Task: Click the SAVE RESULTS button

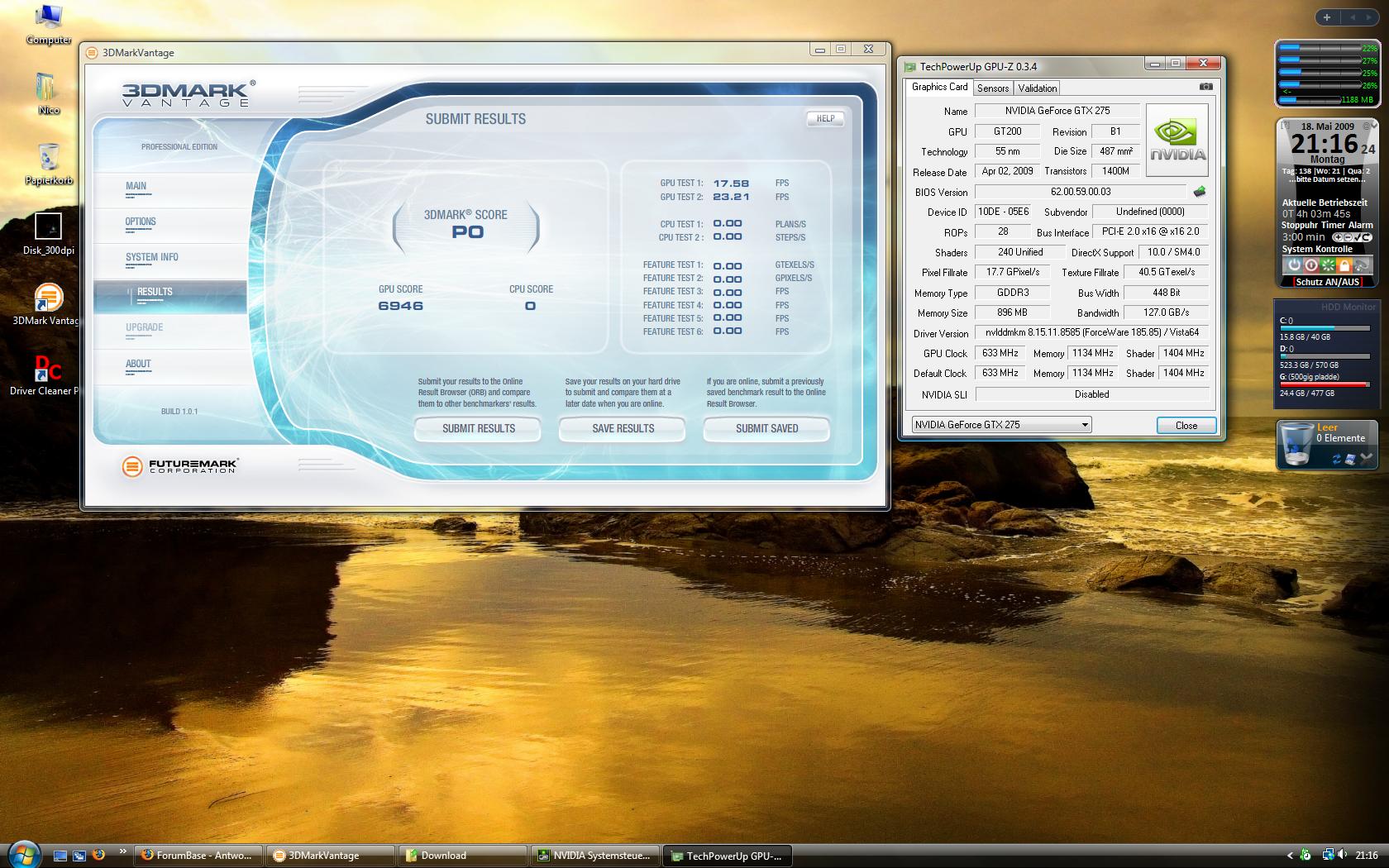Action: click(623, 429)
